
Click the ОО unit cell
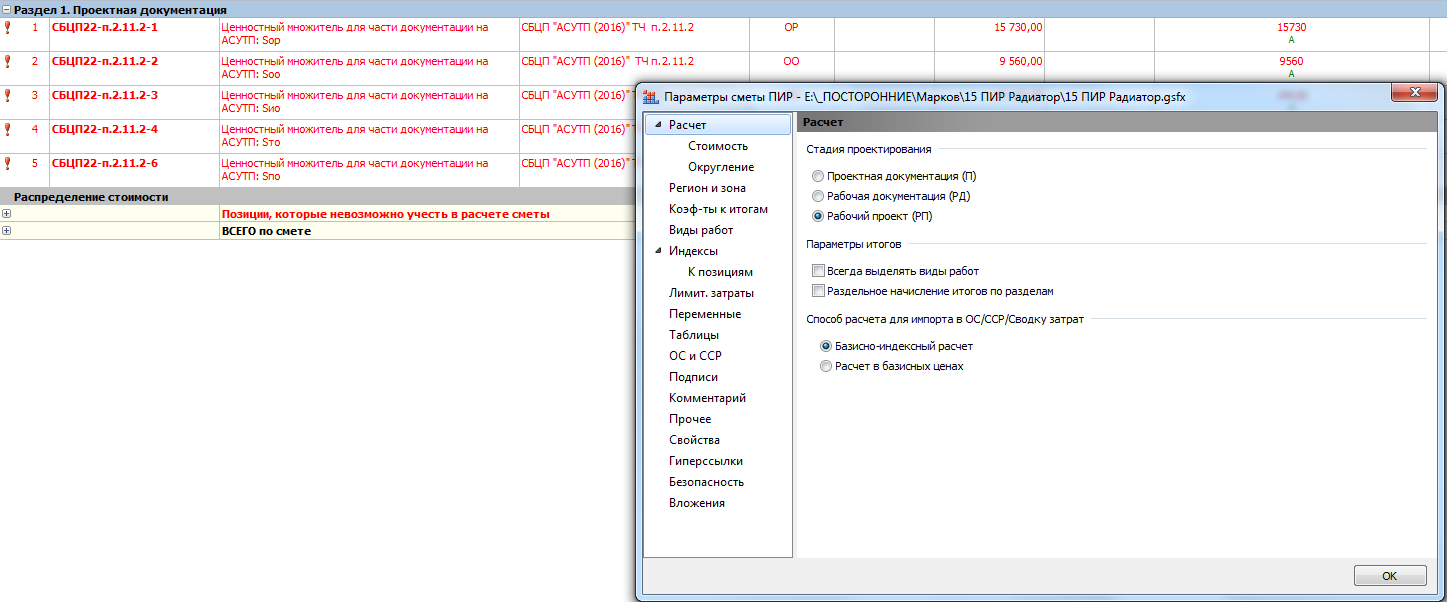(791, 69)
